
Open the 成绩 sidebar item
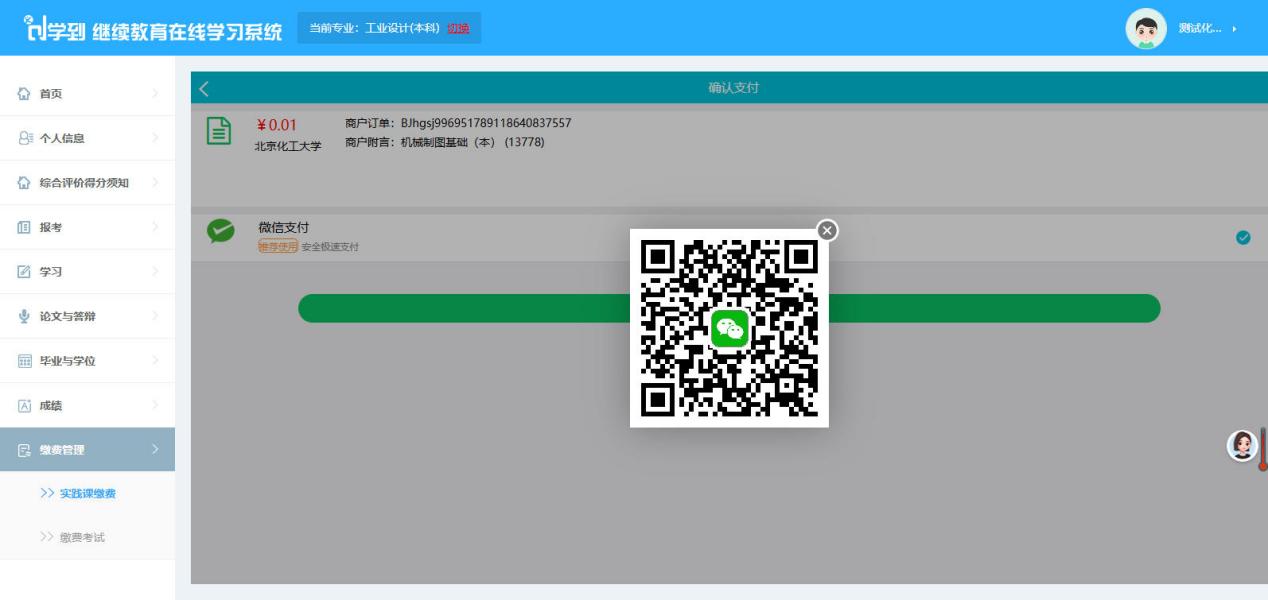coord(87,405)
